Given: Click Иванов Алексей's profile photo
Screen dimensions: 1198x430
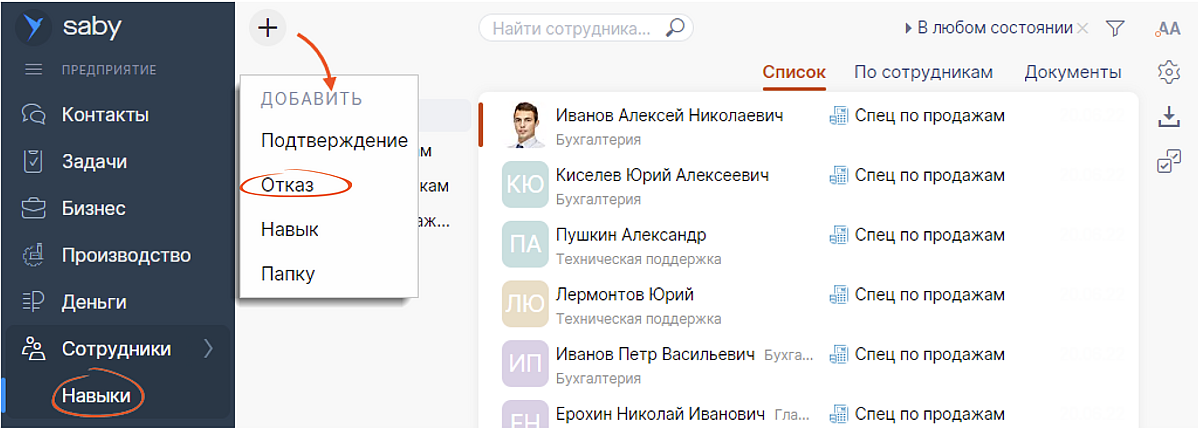Looking at the screenshot, I should click(x=525, y=125).
